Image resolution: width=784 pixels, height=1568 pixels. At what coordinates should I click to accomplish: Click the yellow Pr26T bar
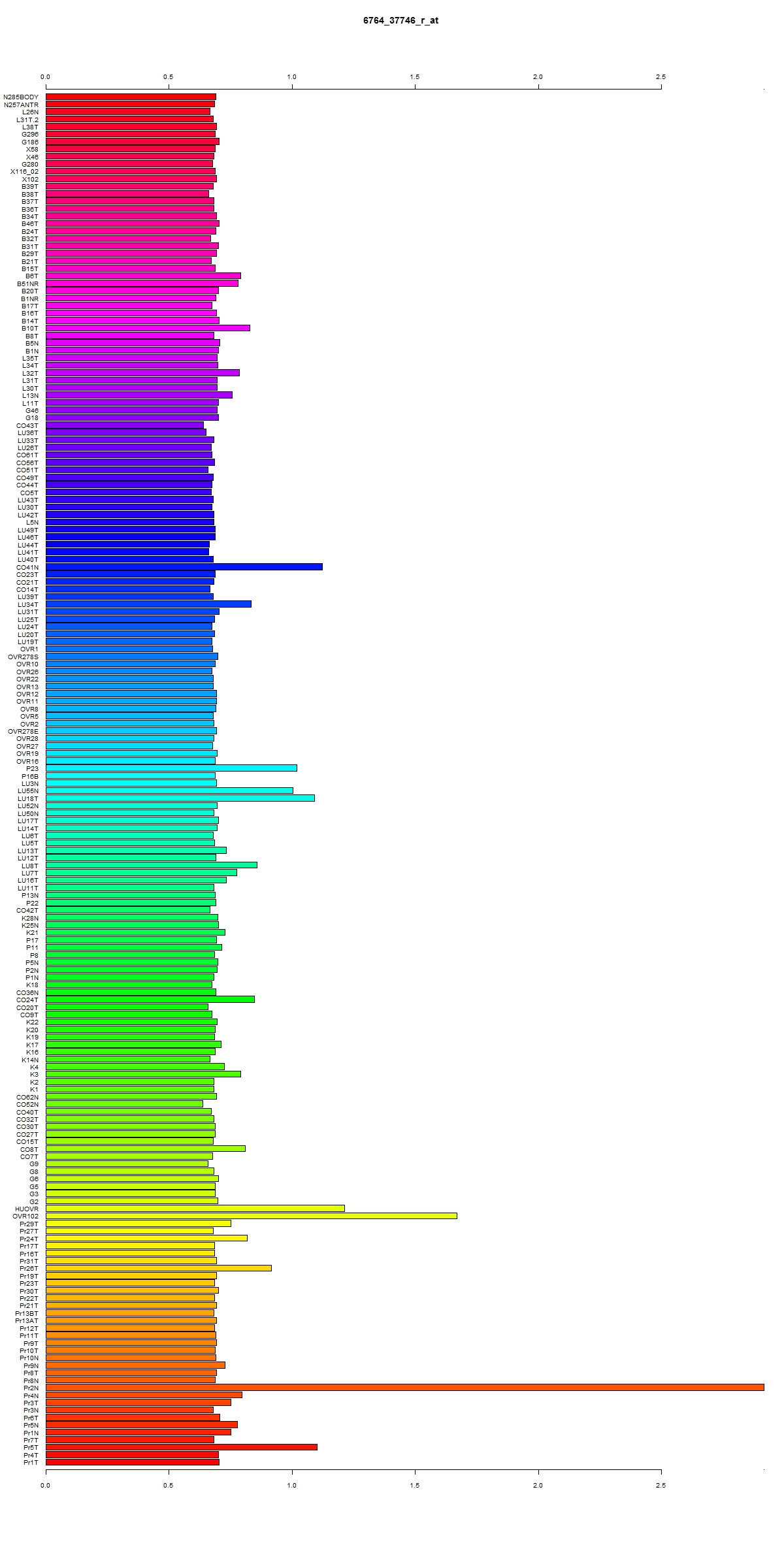tap(159, 1267)
